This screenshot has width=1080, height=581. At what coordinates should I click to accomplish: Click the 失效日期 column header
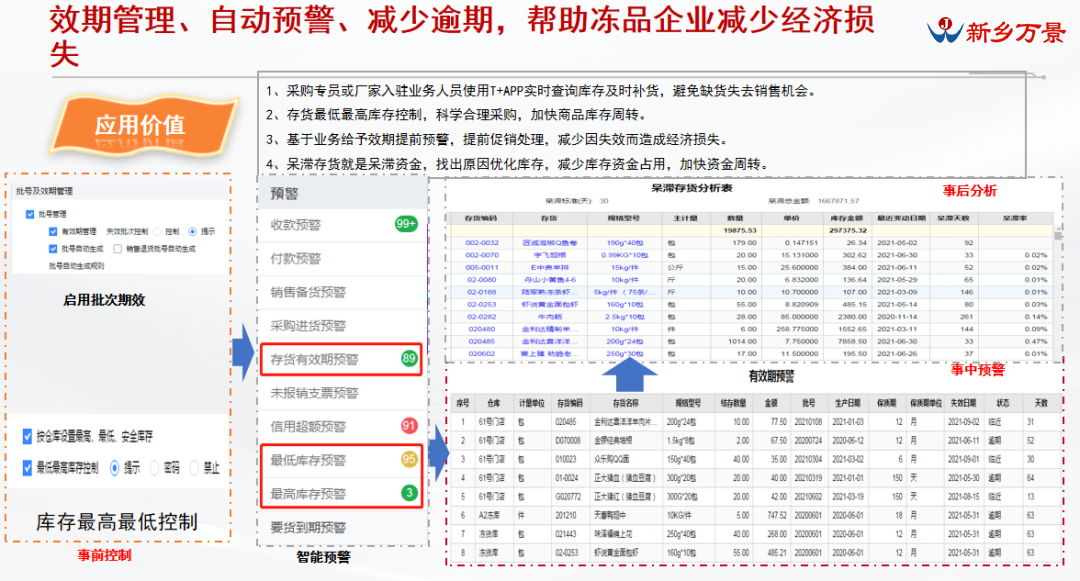click(961, 403)
